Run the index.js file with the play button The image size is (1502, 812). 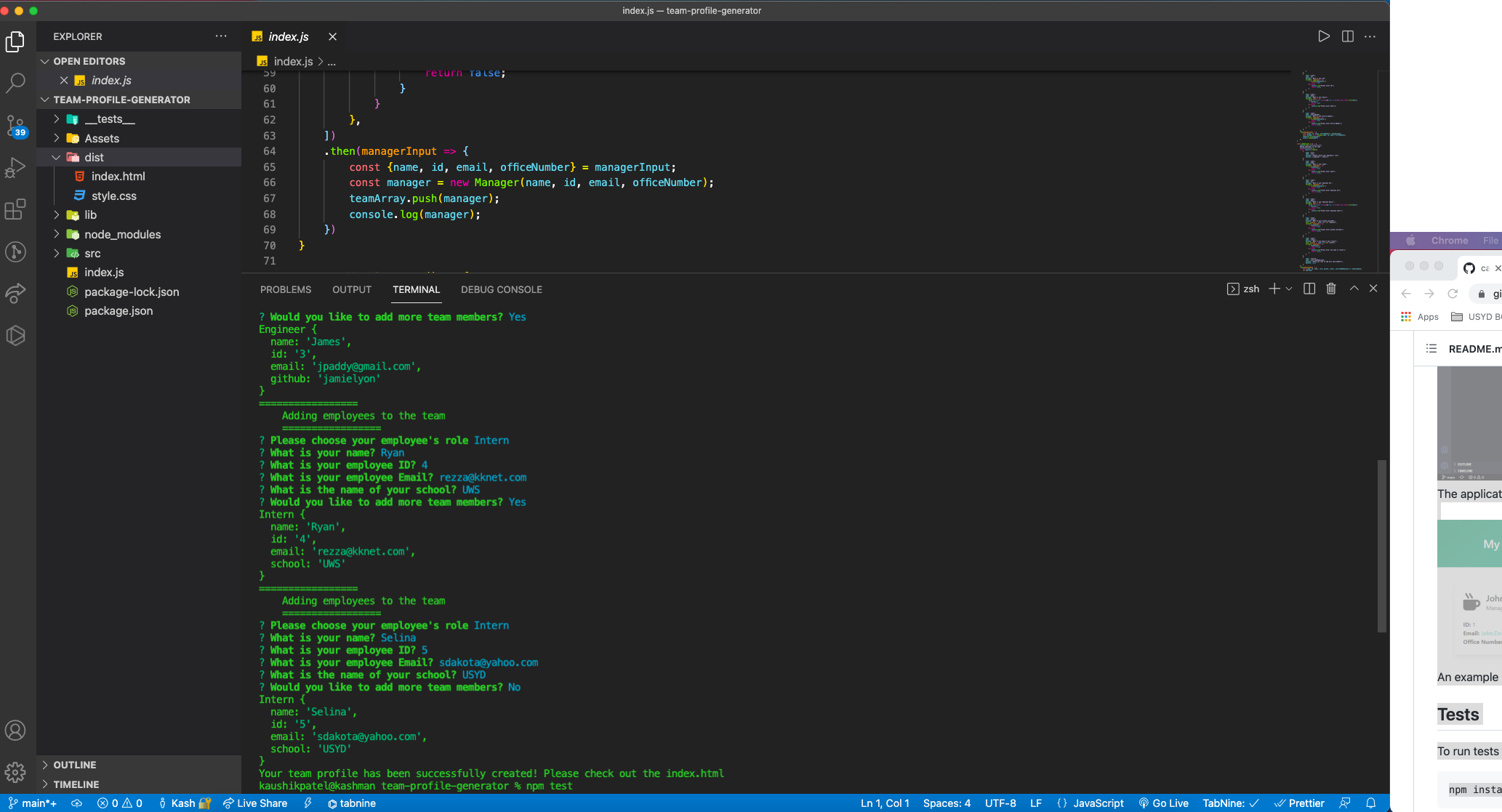(x=1324, y=36)
